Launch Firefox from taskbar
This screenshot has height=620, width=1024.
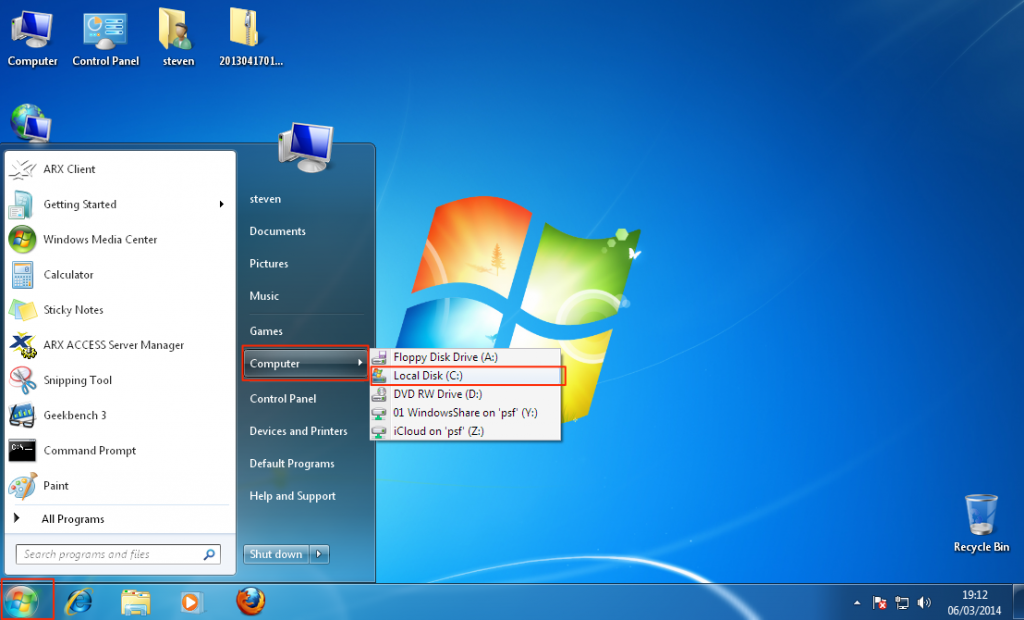[x=251, y=601]
